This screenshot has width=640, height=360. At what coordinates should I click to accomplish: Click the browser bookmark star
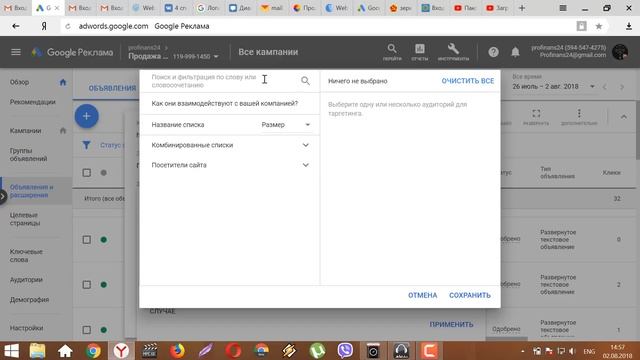point(599,26)
